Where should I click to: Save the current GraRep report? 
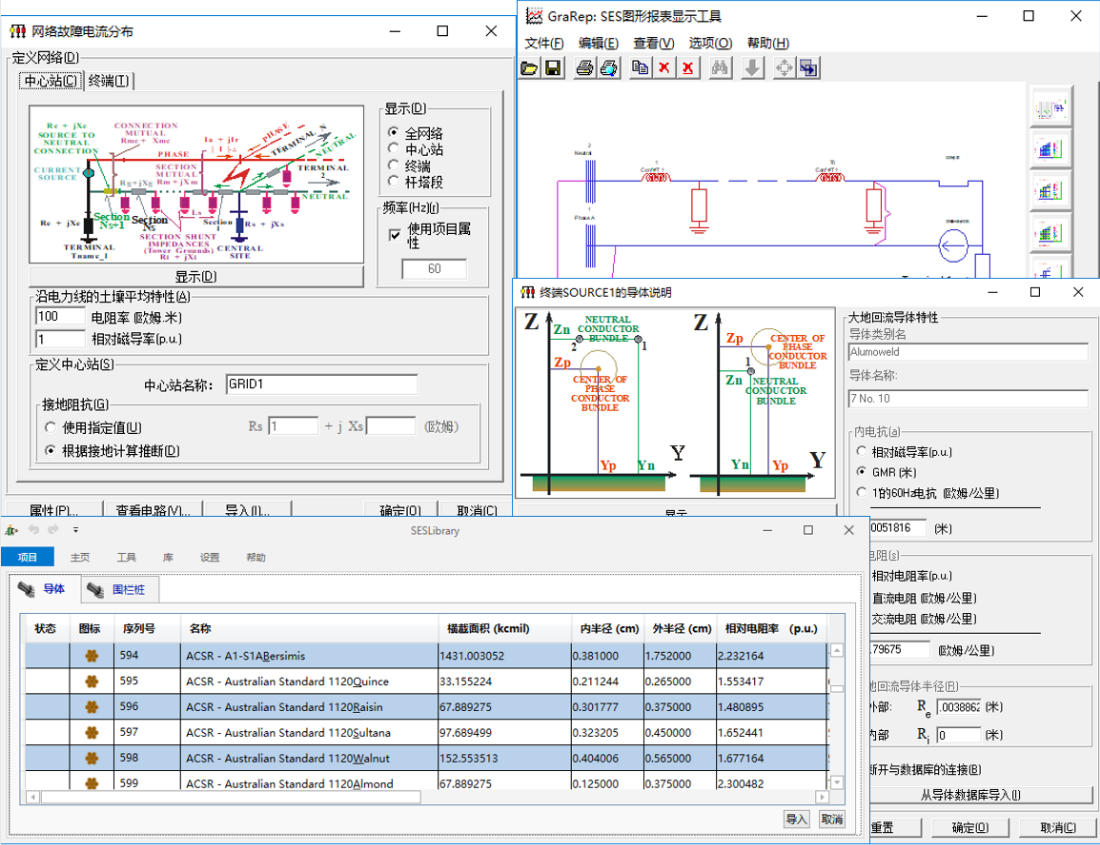tap(553, 68)
